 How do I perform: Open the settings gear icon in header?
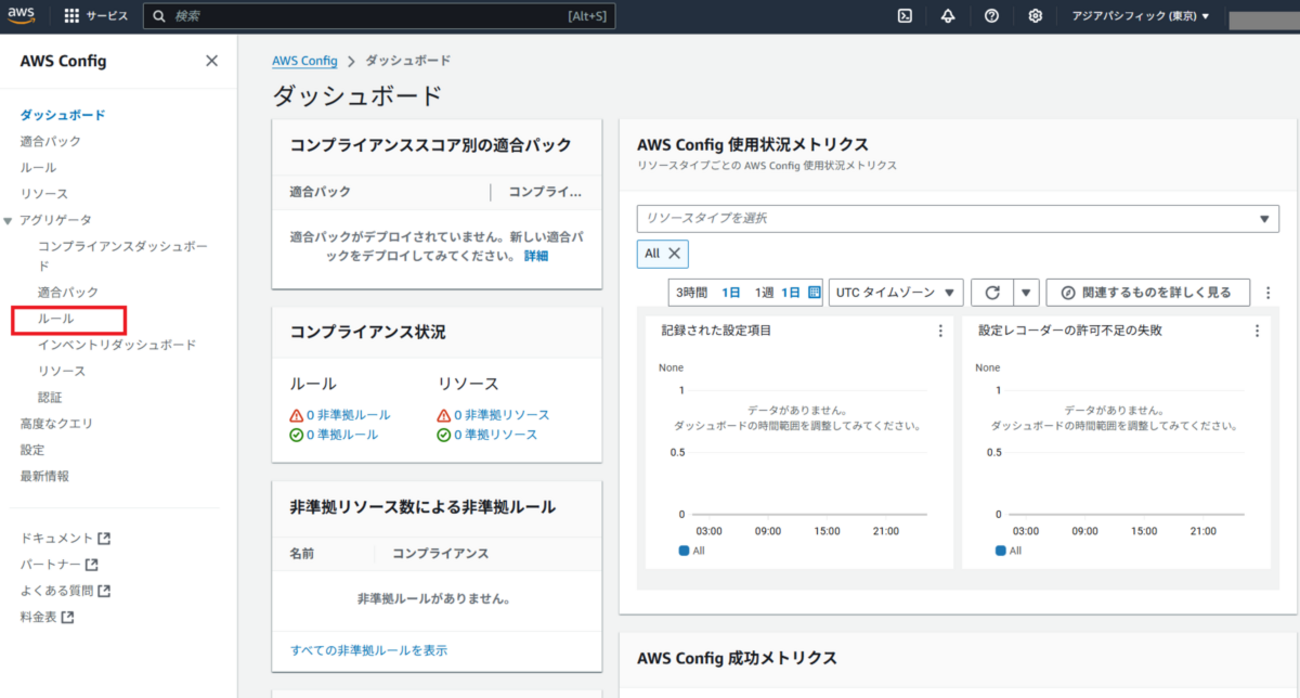point(1035,16)
